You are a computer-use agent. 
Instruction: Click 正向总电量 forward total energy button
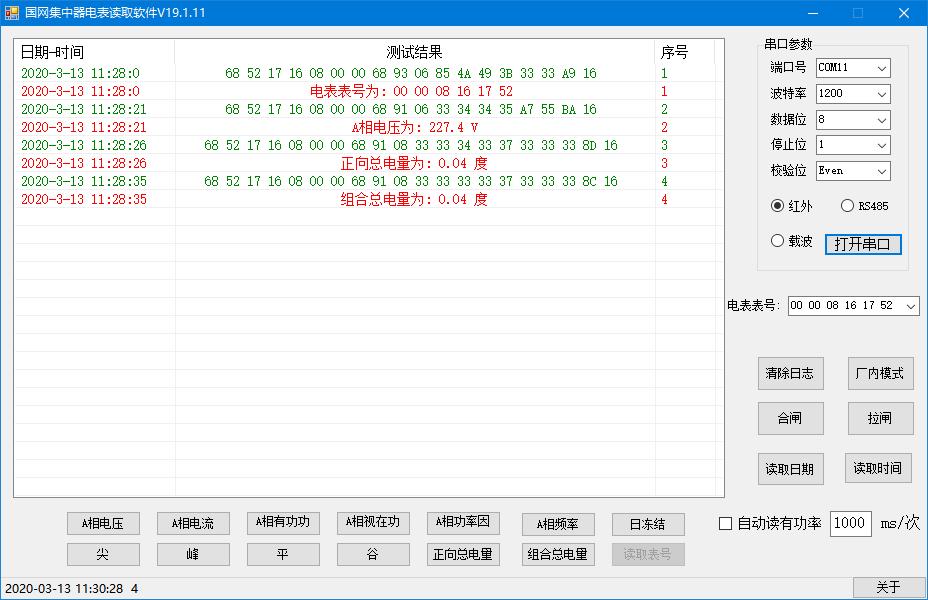point(463,554)
